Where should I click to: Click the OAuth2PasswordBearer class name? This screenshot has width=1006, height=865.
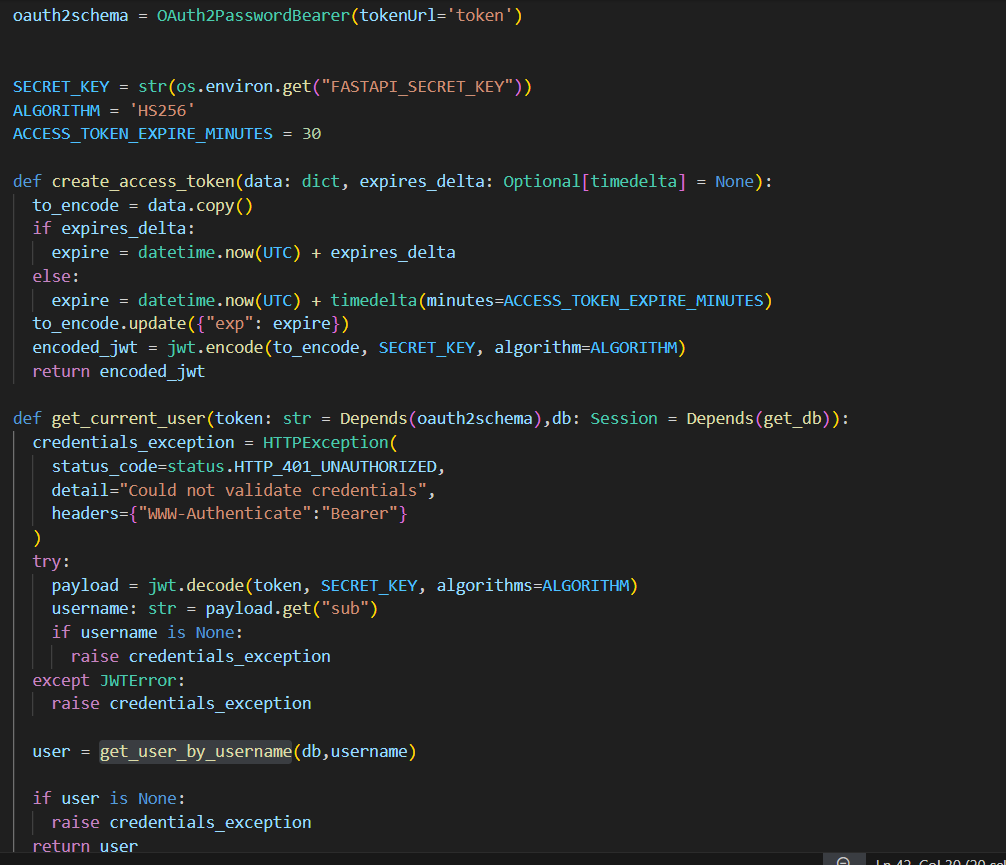[253, 15]
